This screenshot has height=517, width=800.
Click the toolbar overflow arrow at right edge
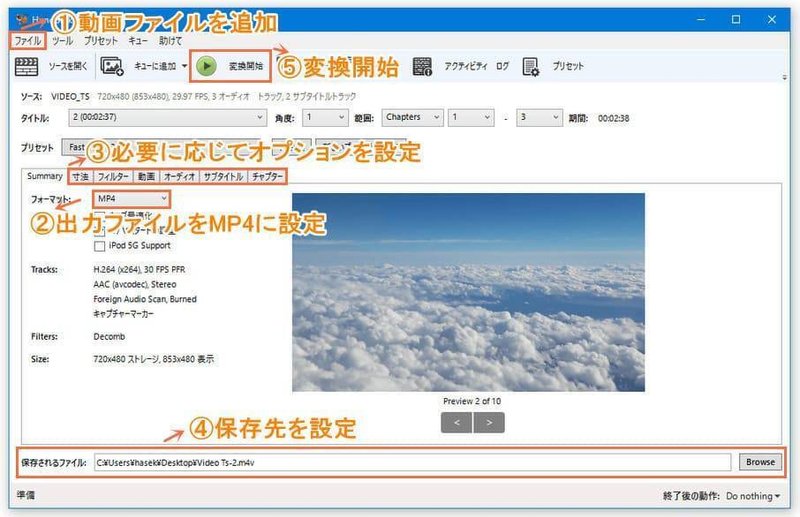(785, 78)
